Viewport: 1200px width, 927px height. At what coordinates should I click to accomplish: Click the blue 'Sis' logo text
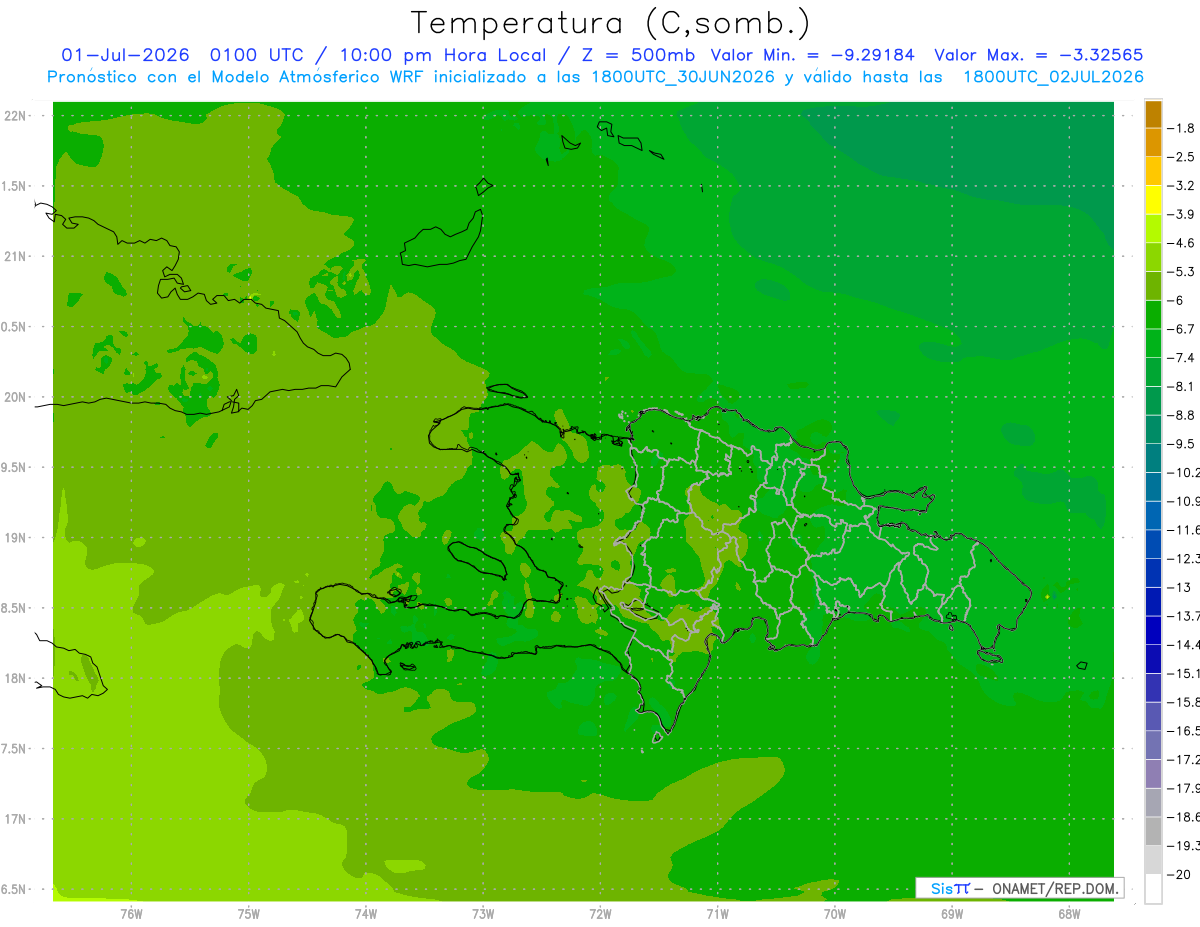(940, 888)
